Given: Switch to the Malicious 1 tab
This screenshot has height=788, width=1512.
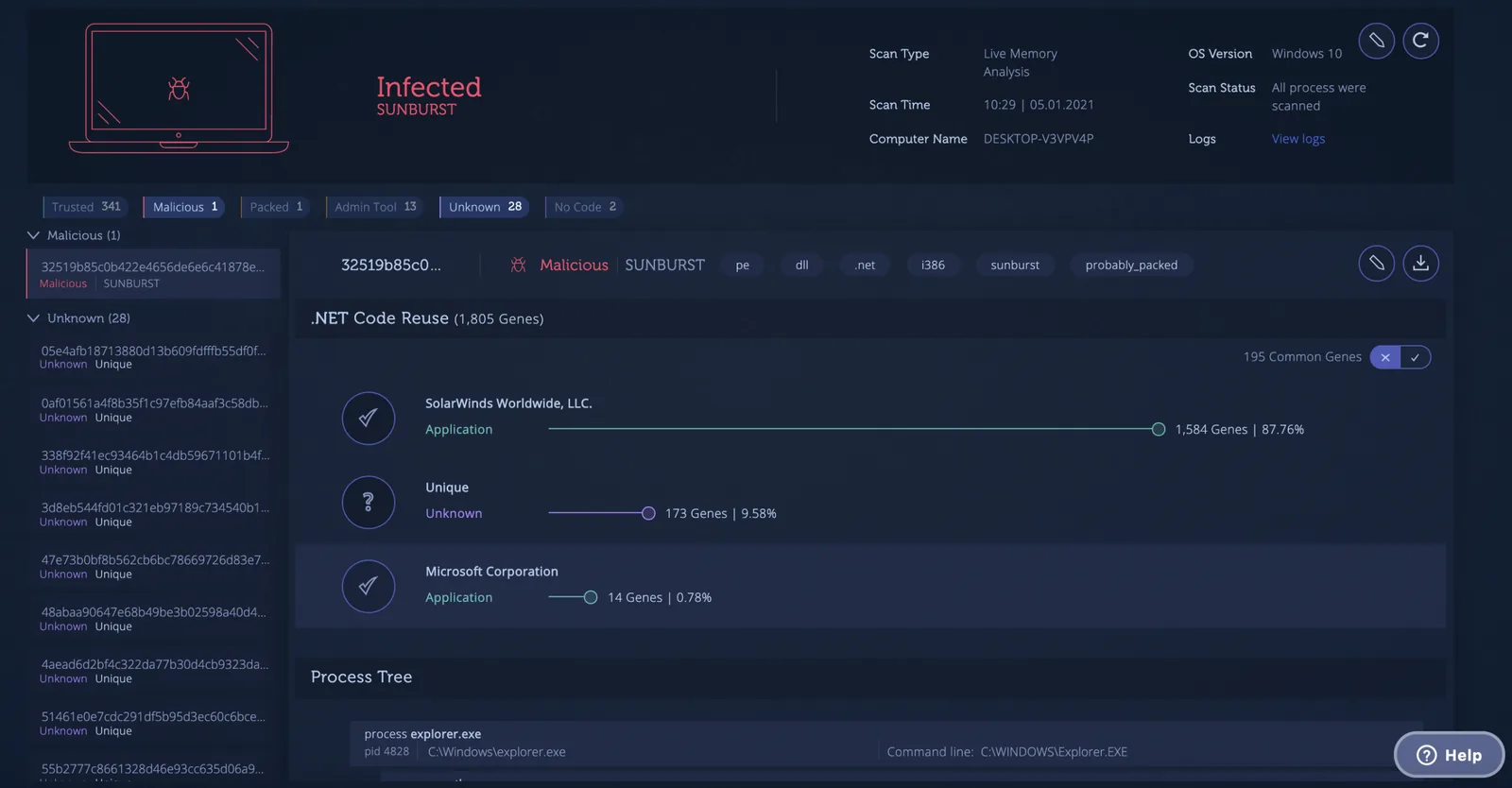Looking at the screenshot, I should point(184,207).
